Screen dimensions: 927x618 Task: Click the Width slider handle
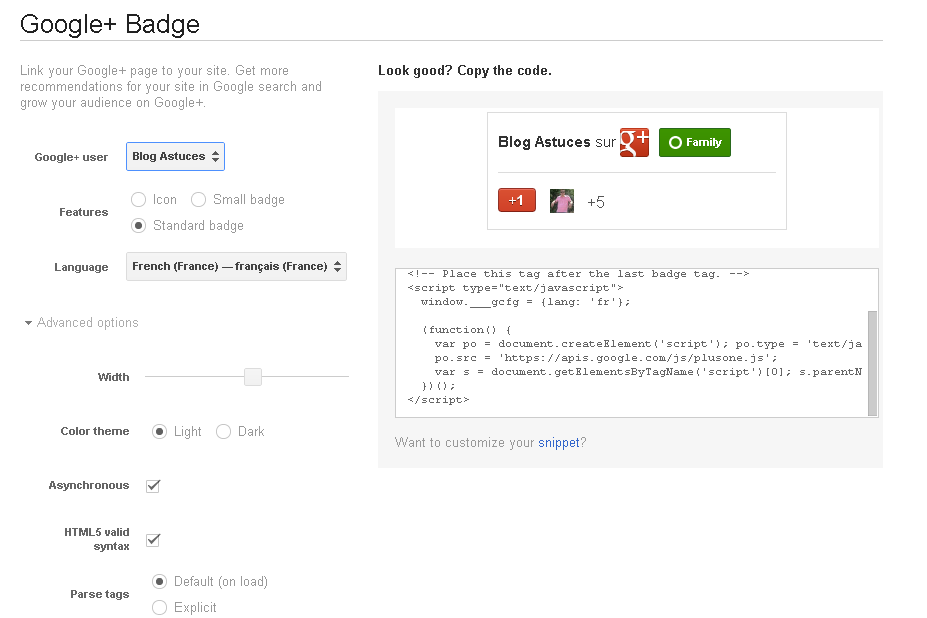(253, 377)
